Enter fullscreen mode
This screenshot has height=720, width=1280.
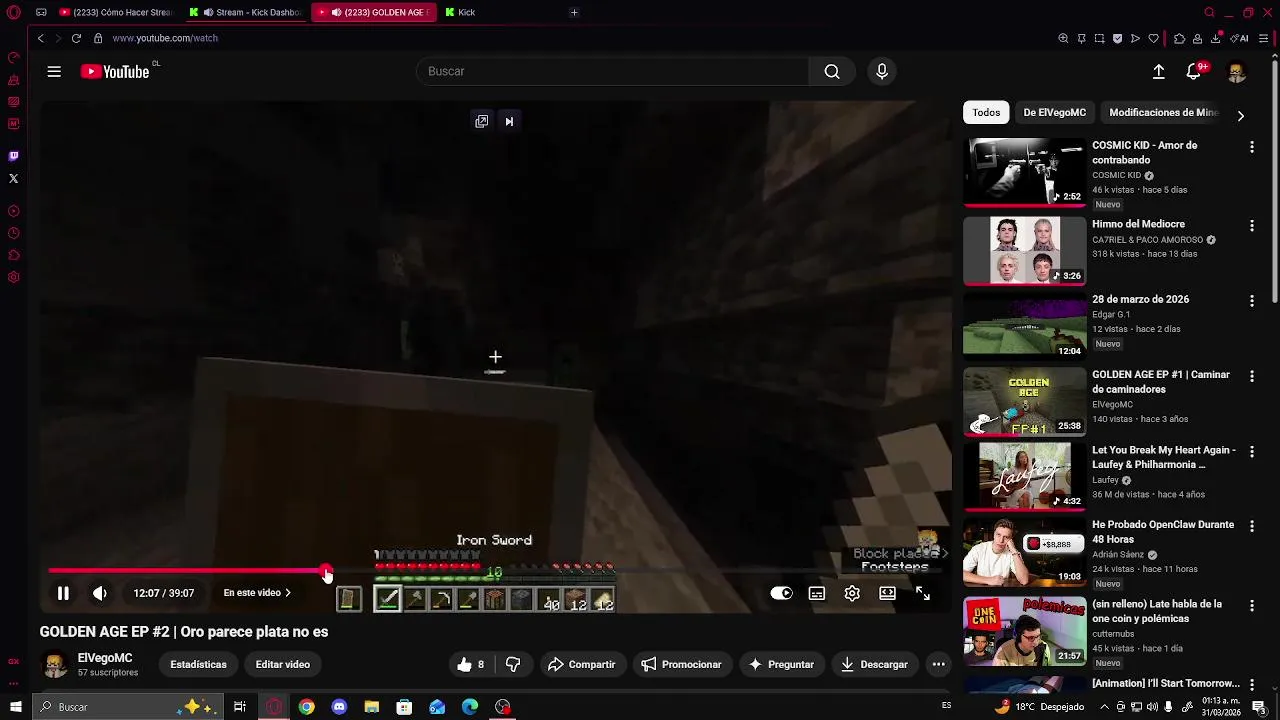923,593
